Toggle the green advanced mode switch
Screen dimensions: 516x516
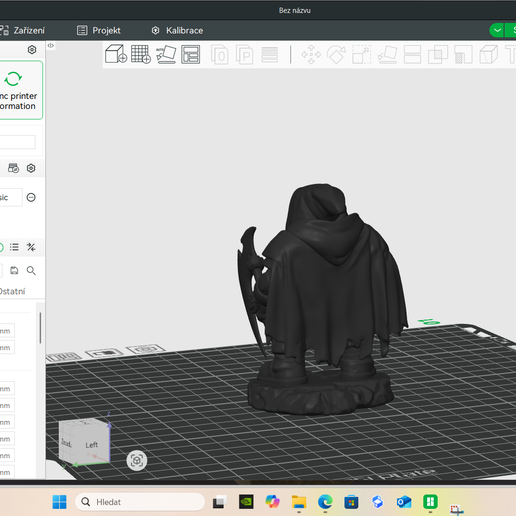1,247
